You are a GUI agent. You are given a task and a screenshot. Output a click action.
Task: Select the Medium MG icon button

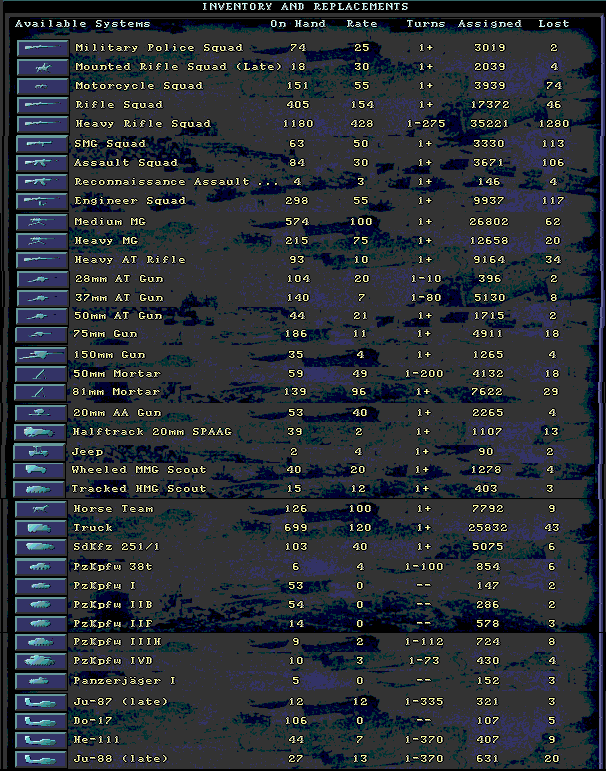pyautogui.click(x=42, y=222)
